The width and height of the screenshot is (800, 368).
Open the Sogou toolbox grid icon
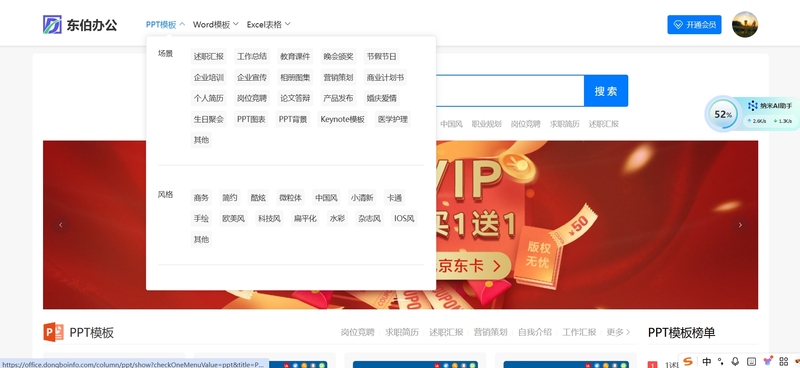[x=784, y=361]
